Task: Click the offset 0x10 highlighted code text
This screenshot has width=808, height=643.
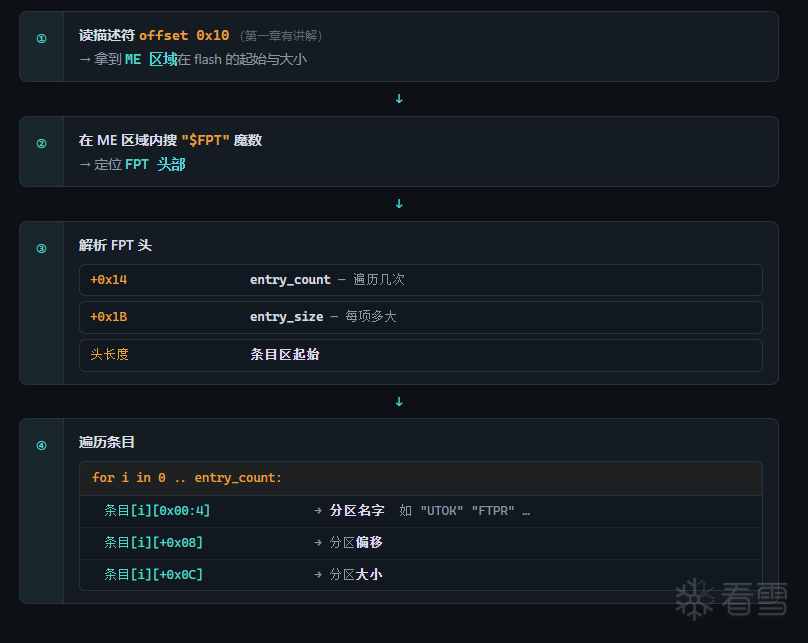Action: [184, 36]
